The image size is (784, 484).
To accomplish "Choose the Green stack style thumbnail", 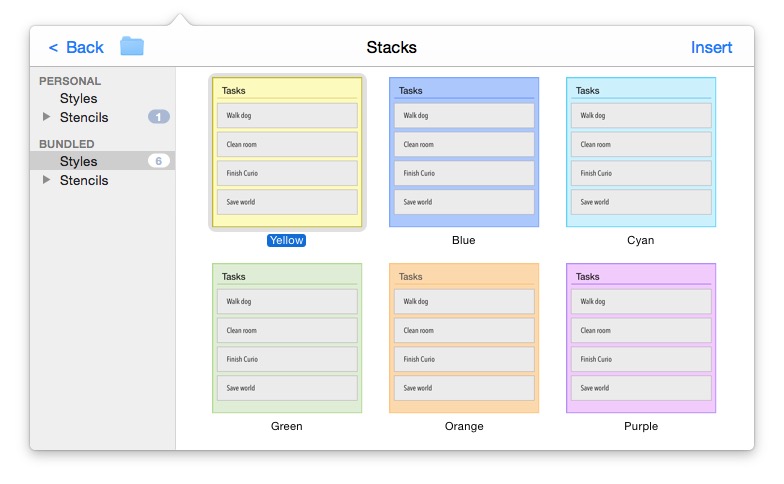I will click(x=287, y=338).
